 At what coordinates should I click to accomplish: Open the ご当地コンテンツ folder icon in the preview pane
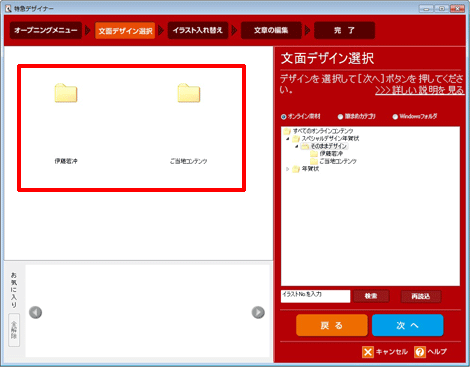point(189,93)
